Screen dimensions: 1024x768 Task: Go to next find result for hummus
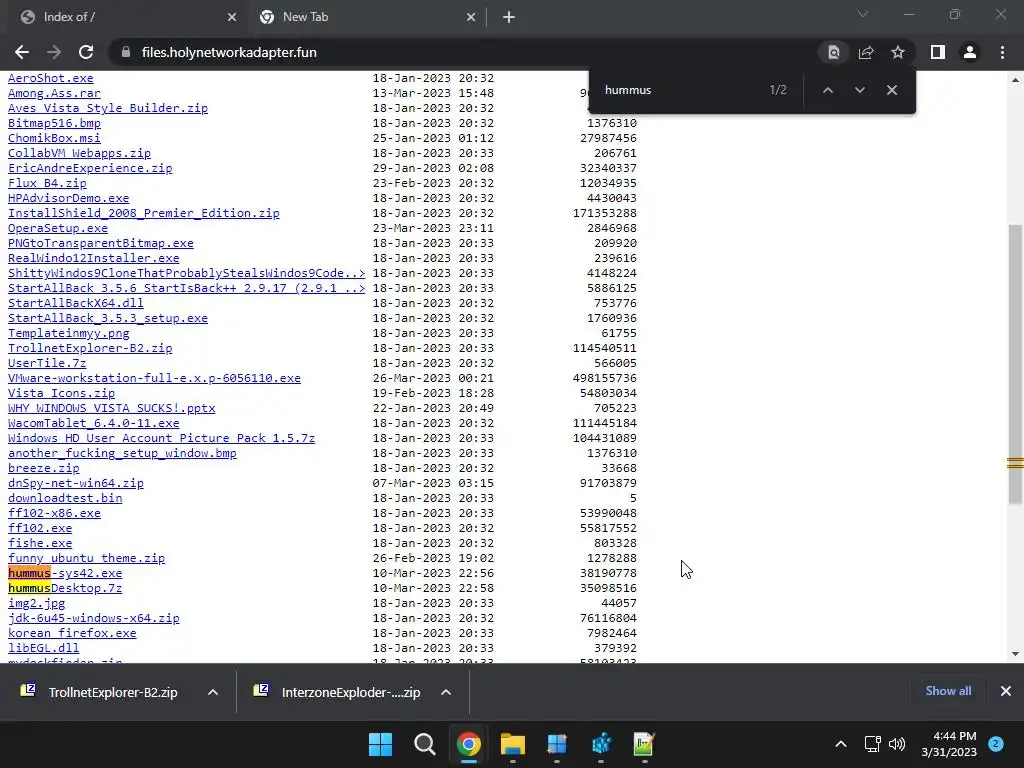coord(859,90)
